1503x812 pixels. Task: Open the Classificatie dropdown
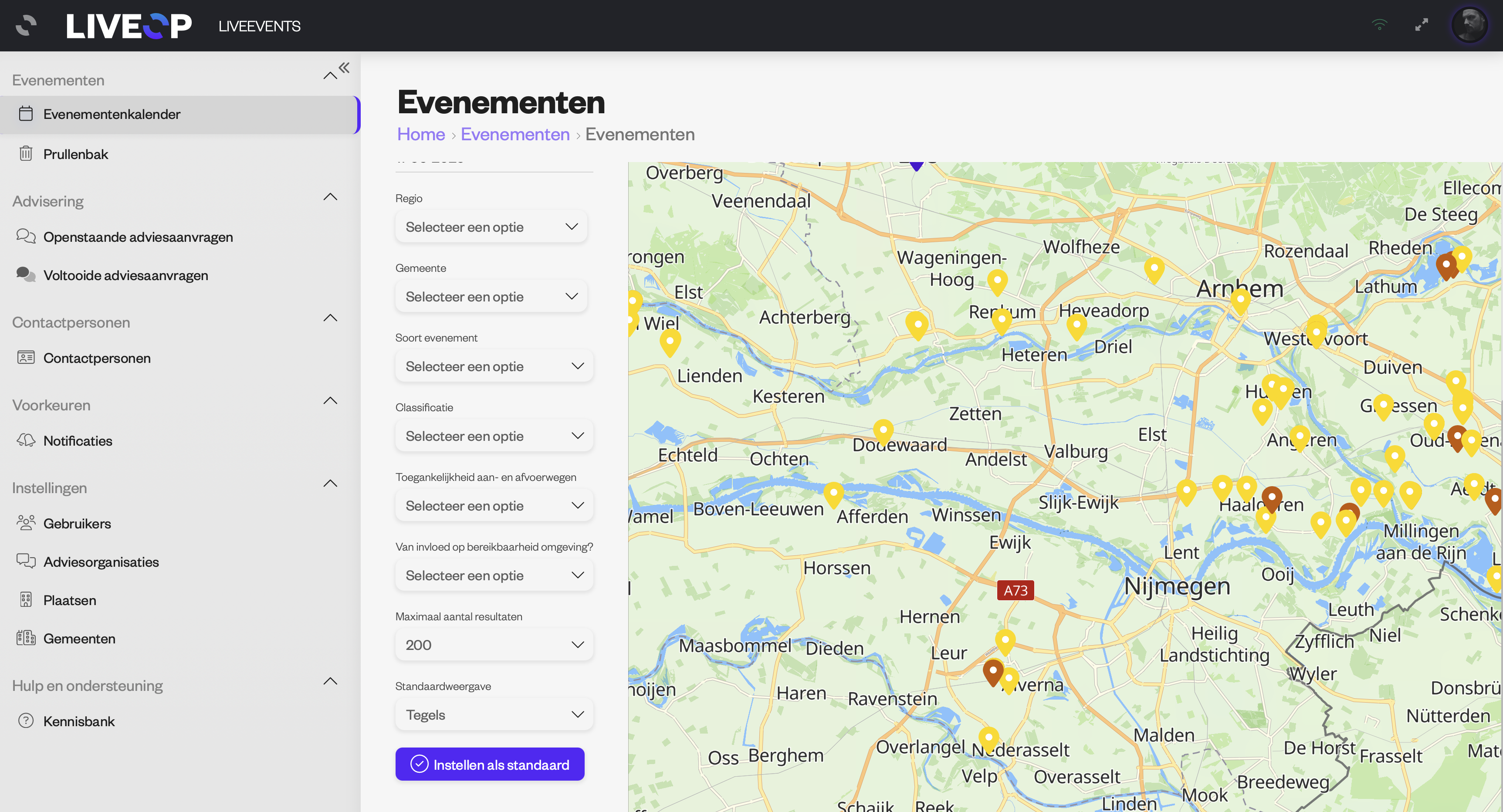click(x=494, y=436)
